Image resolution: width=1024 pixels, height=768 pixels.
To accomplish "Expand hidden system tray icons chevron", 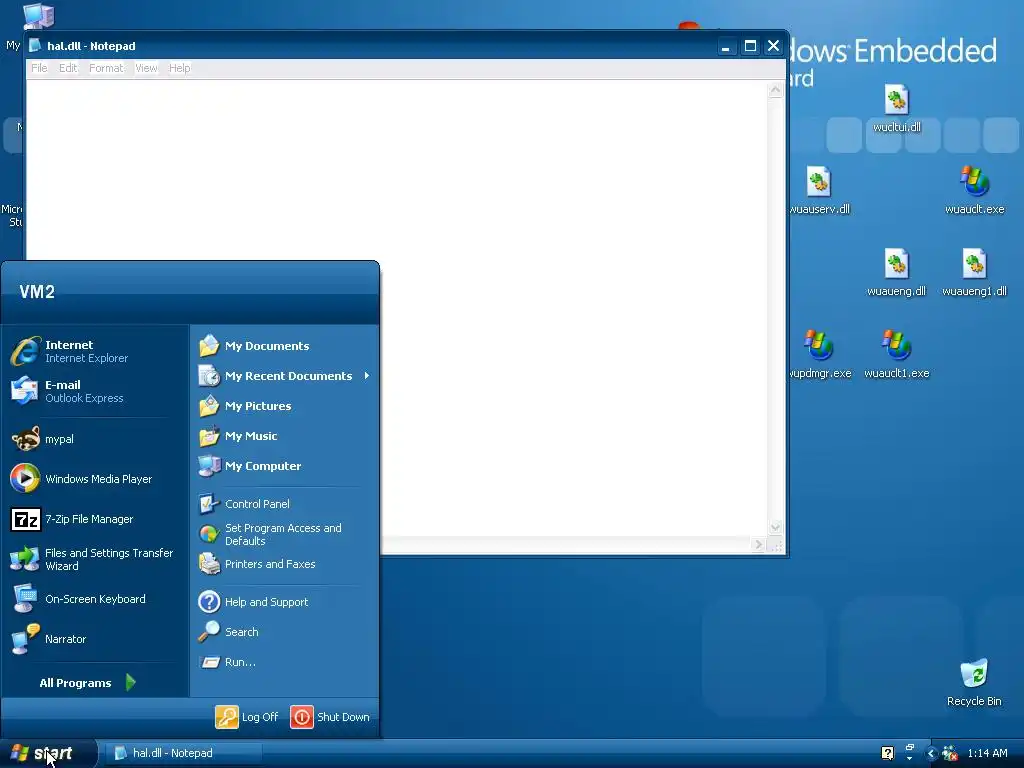I will coord(931,754).
